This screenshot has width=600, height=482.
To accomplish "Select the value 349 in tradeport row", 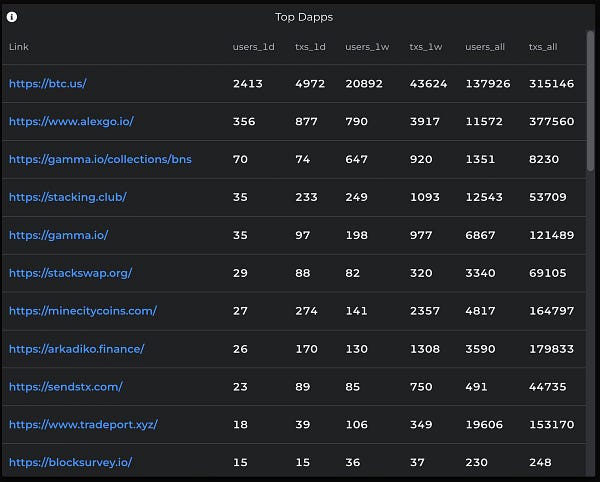I will coord(421,425).
